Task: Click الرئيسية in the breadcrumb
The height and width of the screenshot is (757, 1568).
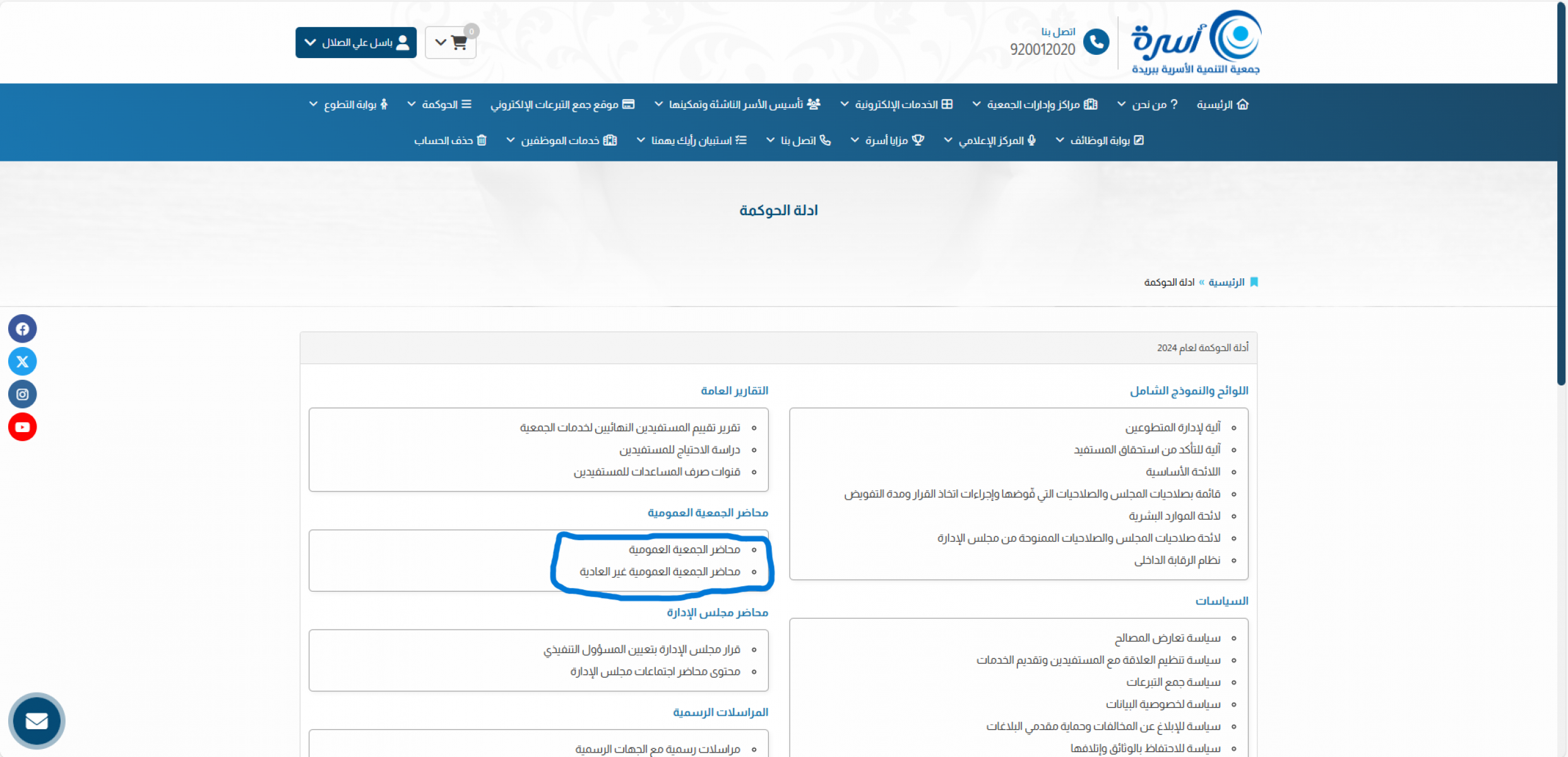Action: (1226, 282)
